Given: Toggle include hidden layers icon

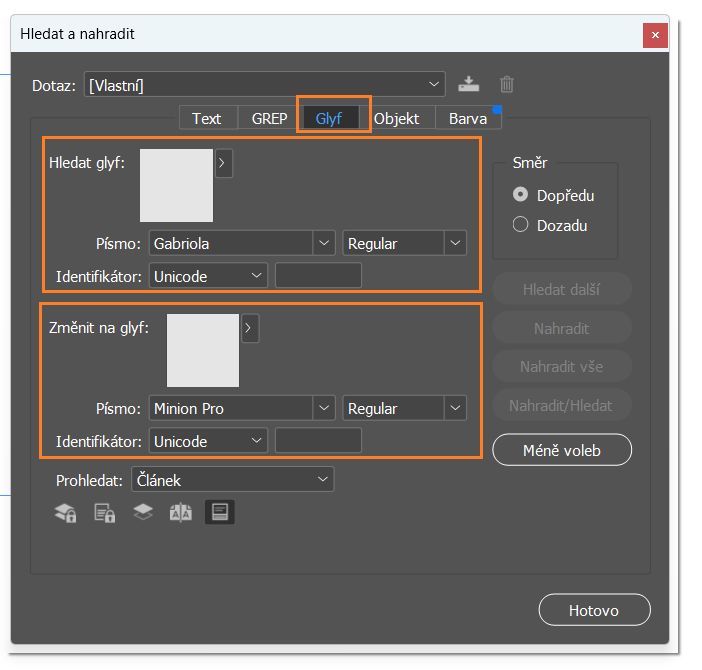Looking at the screenshot, I should point(143,512).
